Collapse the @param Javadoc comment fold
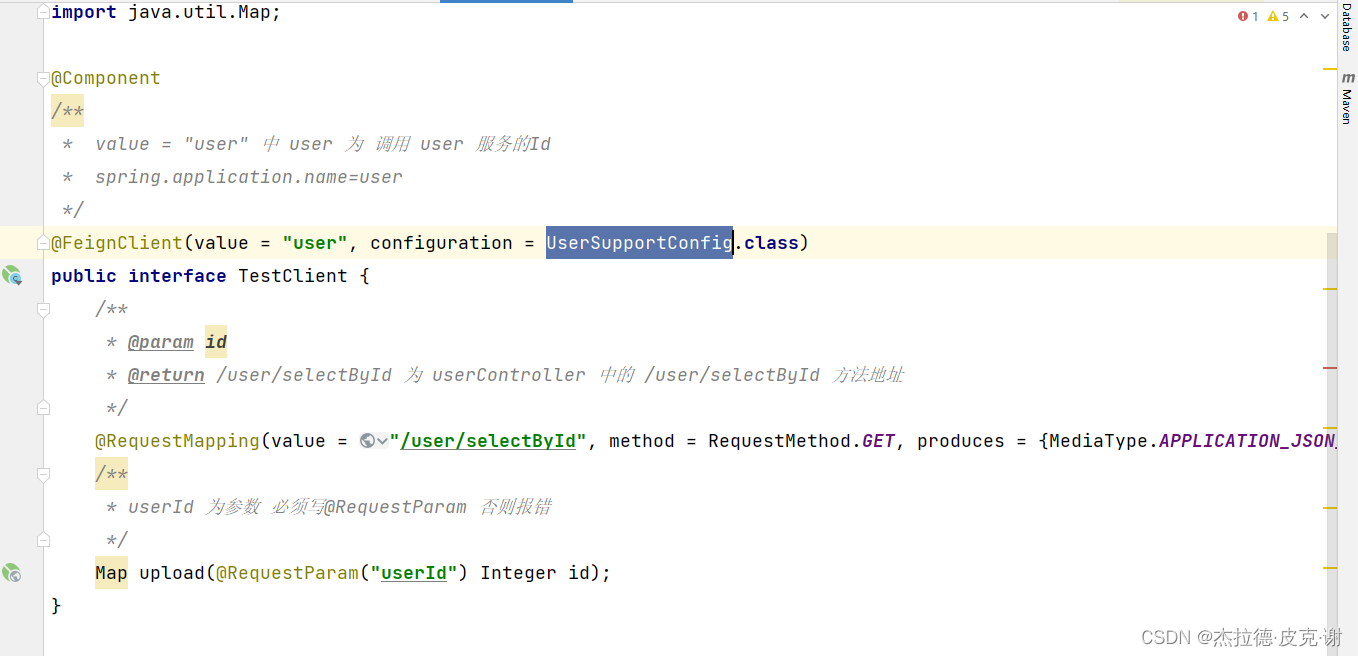Image resolution: width=1358 pixels, height=656 pixels. coord(43,310)
